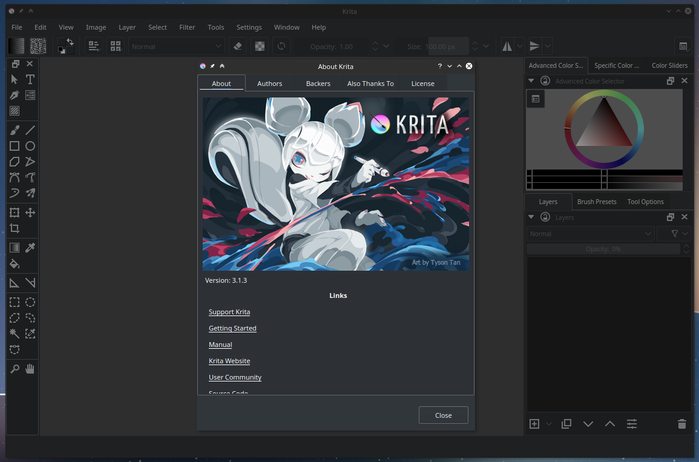
Task: Activate the Zoom magnifier tool
Action: pos(14,369)
